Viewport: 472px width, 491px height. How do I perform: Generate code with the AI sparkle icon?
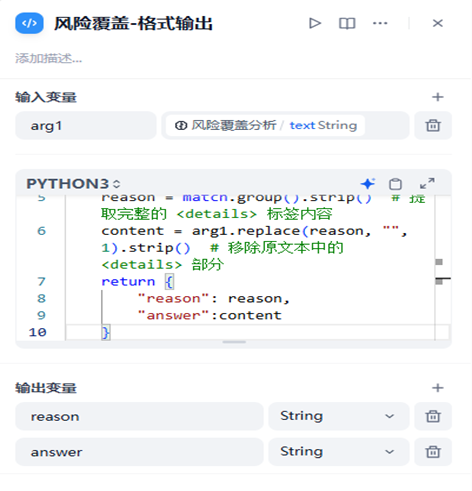tap(368, 184)
